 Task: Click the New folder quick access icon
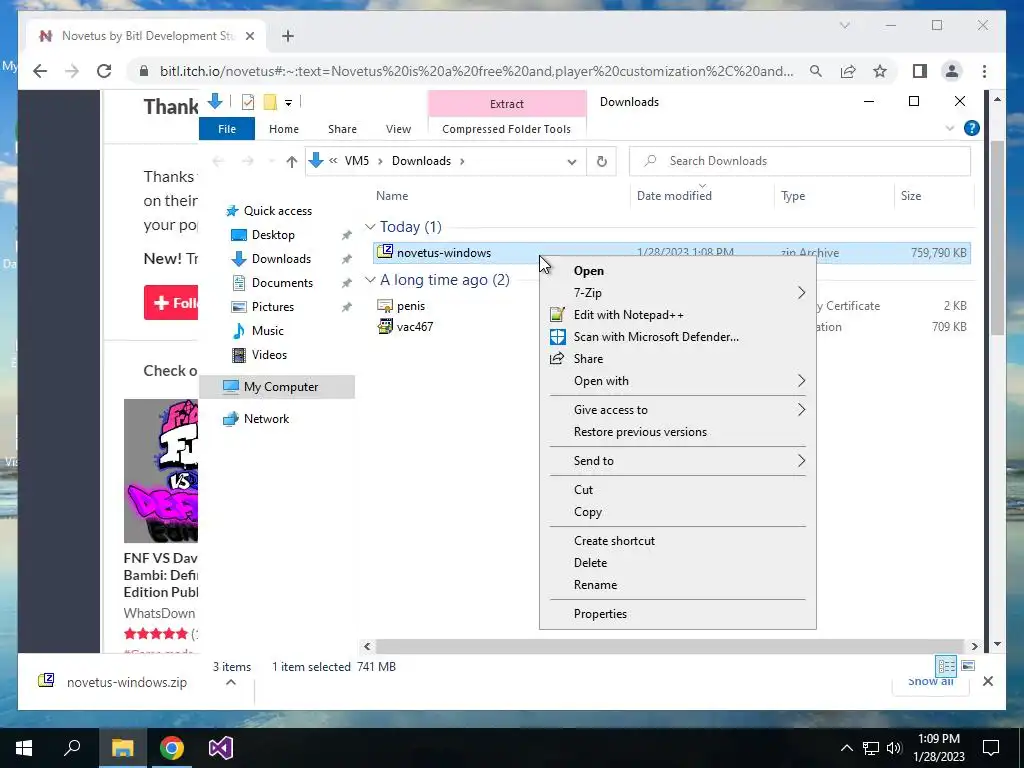pos(270,102)
